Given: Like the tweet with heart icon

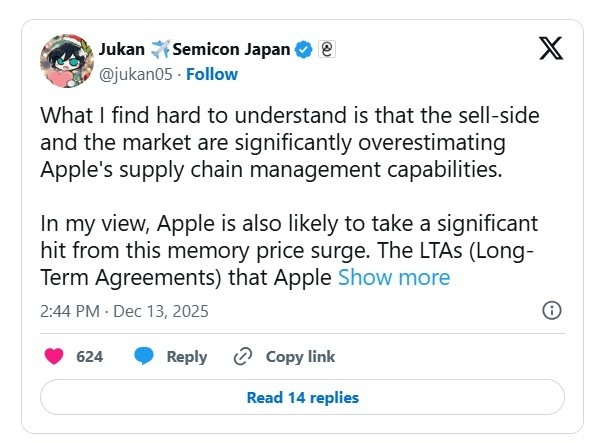Looking at the screenshot, I should point(55,356).
